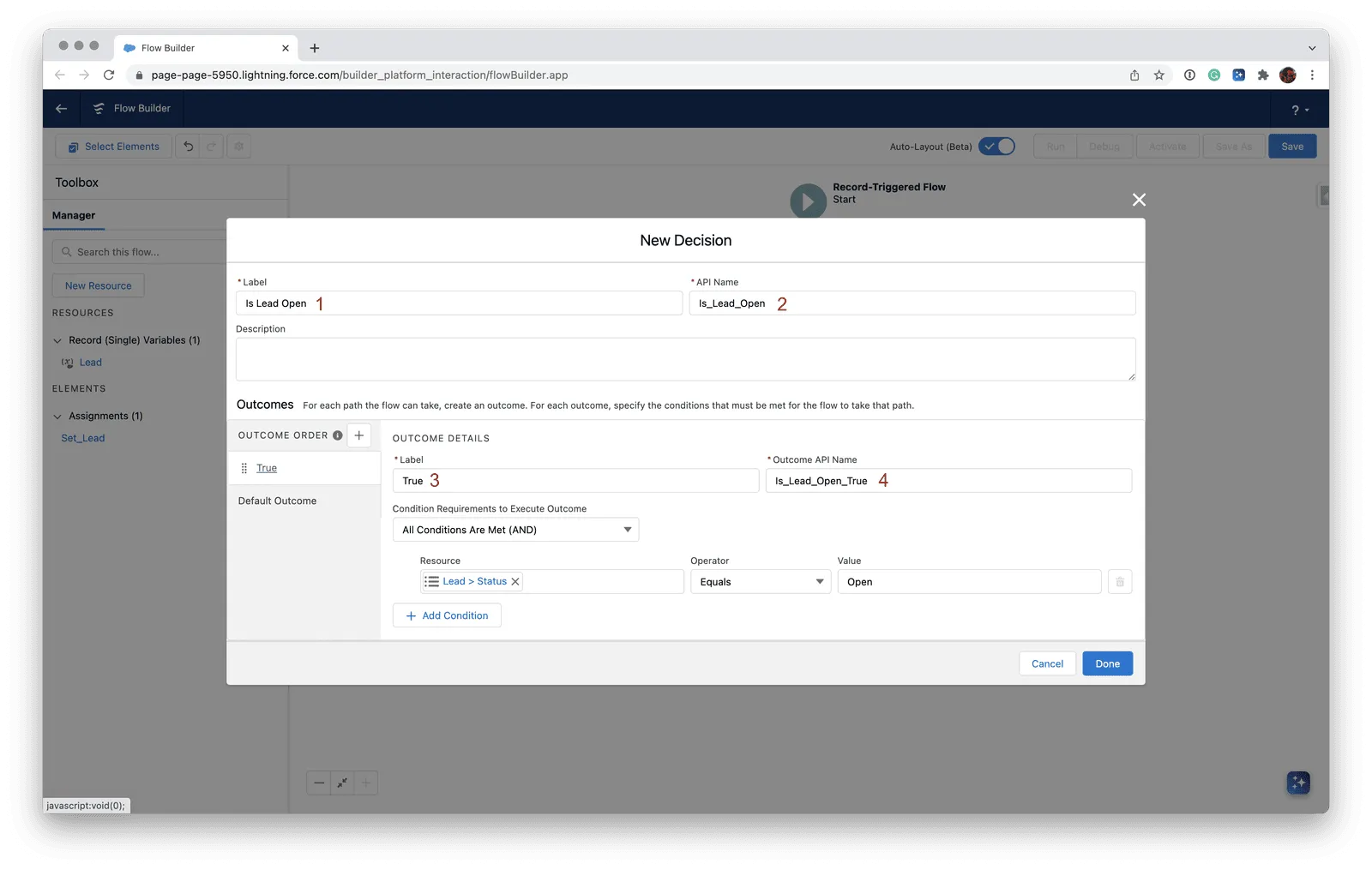Open the help question mark menu
This screenshot has width=1372, height=870.
1300,110
